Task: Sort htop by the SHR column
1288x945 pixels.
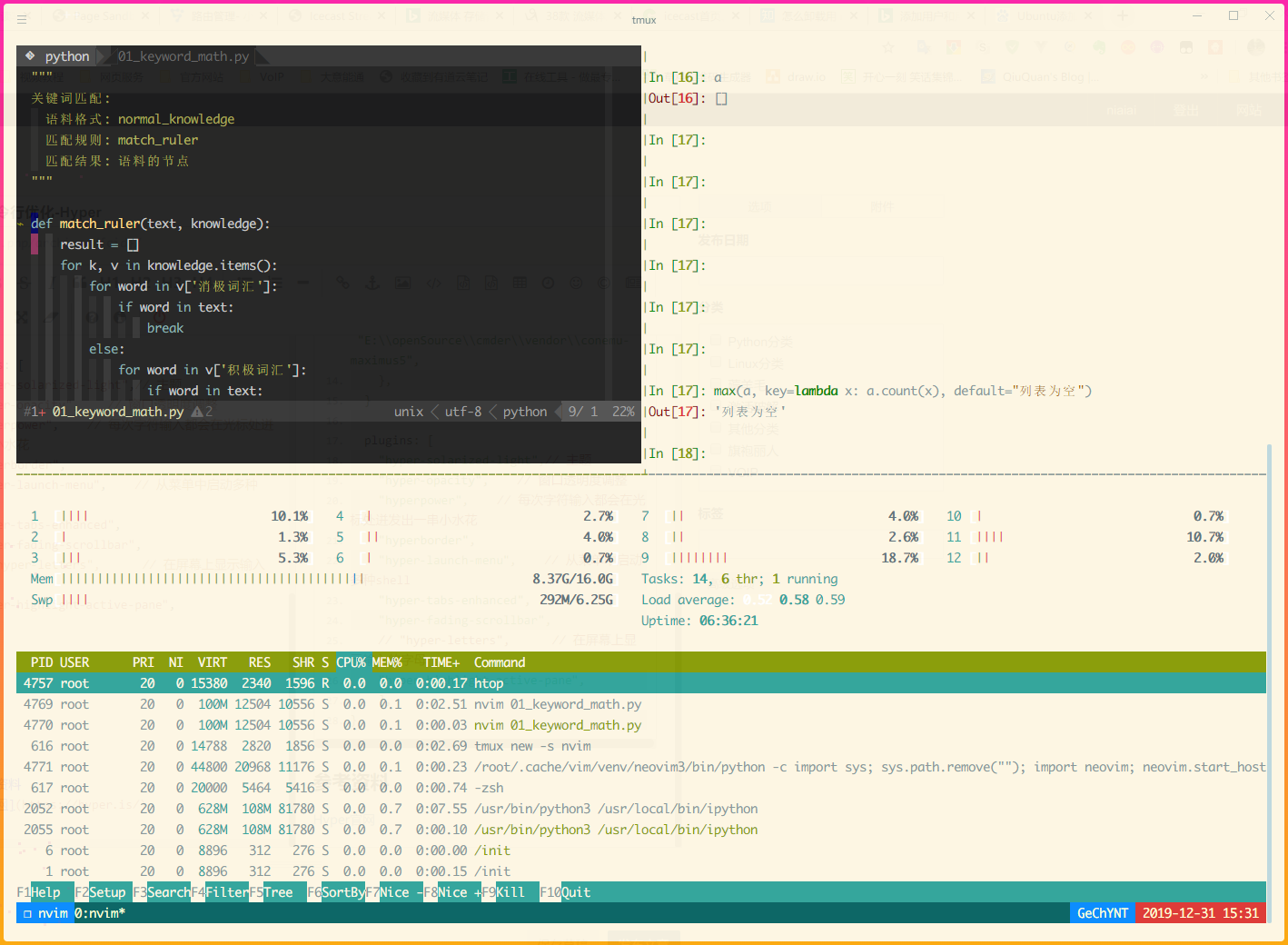Action: [303, 662]
